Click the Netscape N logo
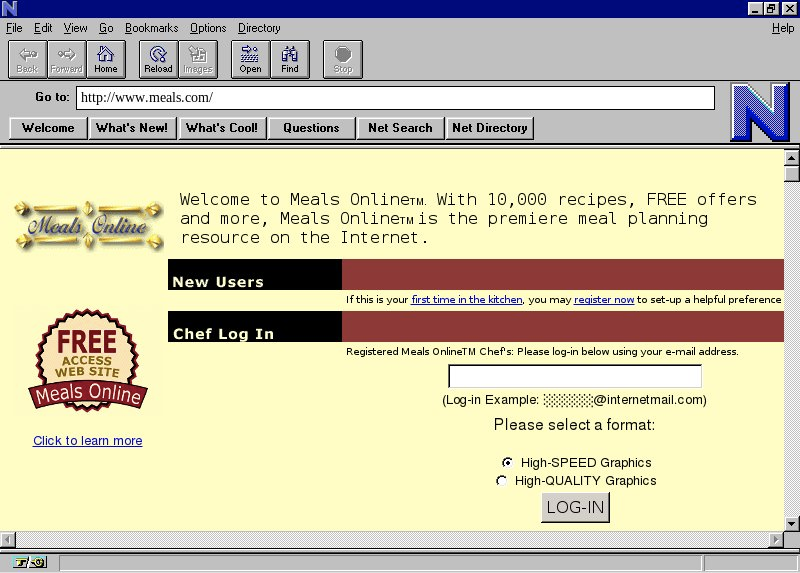The width and height of the screenshot is (800, 573). tap(759, 113)
